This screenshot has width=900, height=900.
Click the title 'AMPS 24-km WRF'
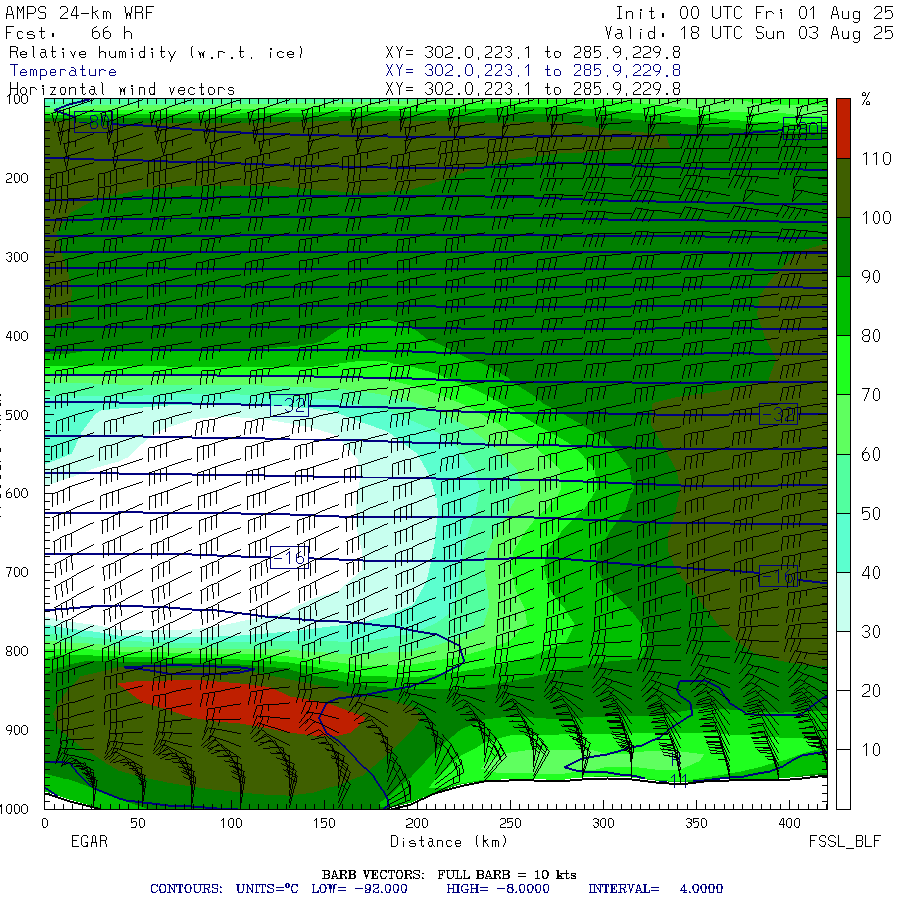point(79,13)
